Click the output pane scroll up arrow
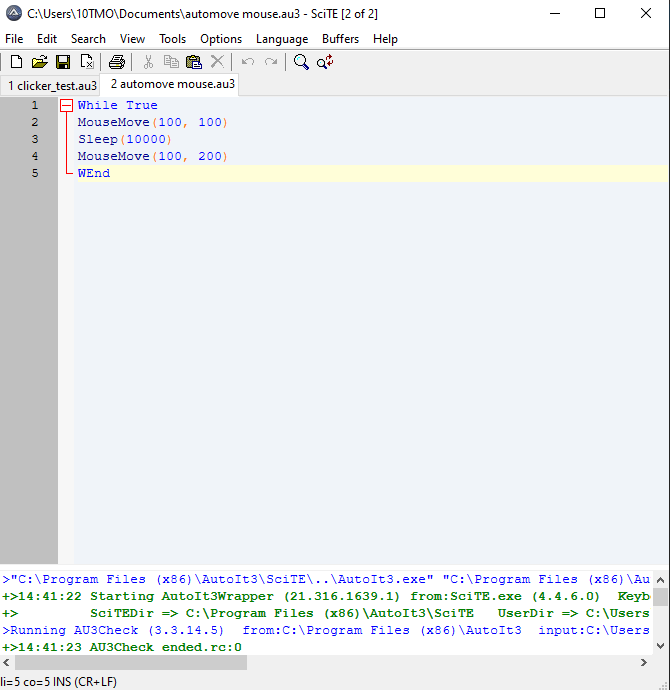Screen dimensions: 670x690 click(660, 580)
